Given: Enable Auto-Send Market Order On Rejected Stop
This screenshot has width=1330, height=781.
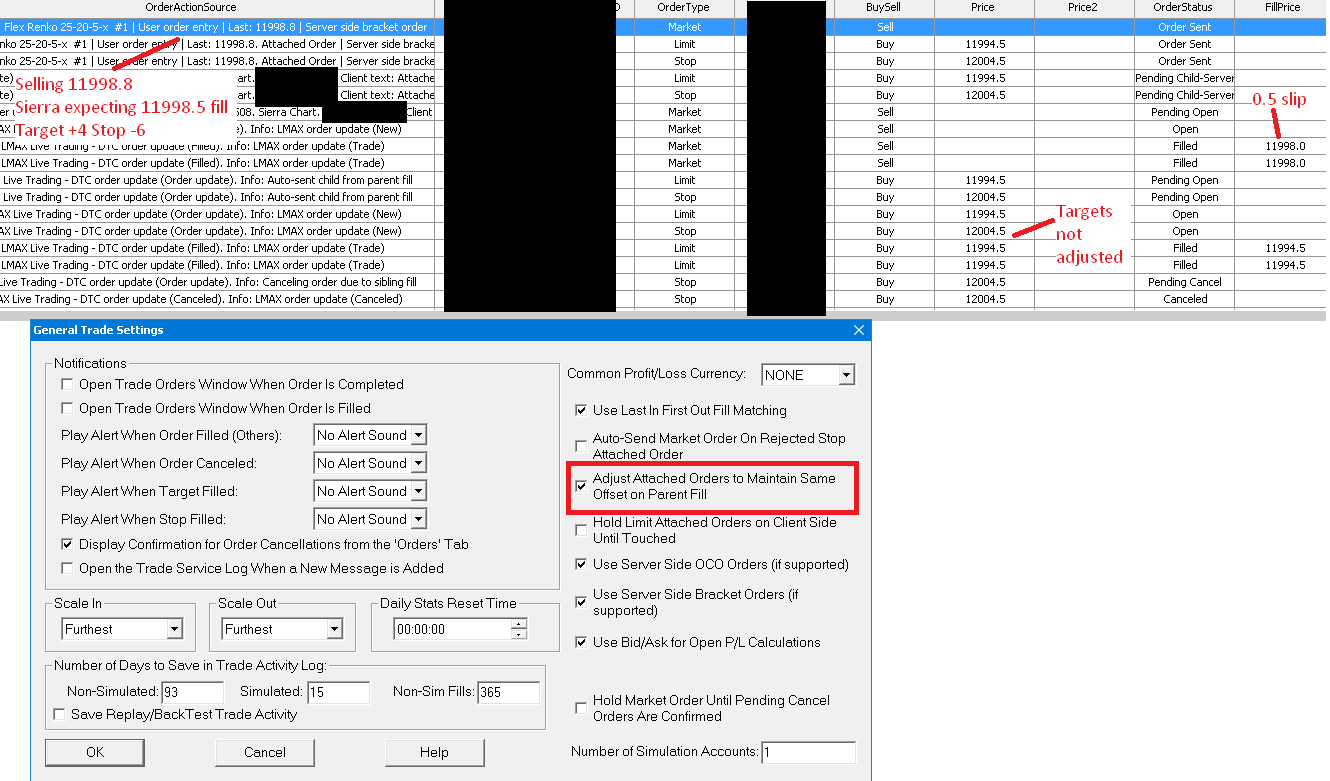Looking at the screenshot, I should 581,446.
